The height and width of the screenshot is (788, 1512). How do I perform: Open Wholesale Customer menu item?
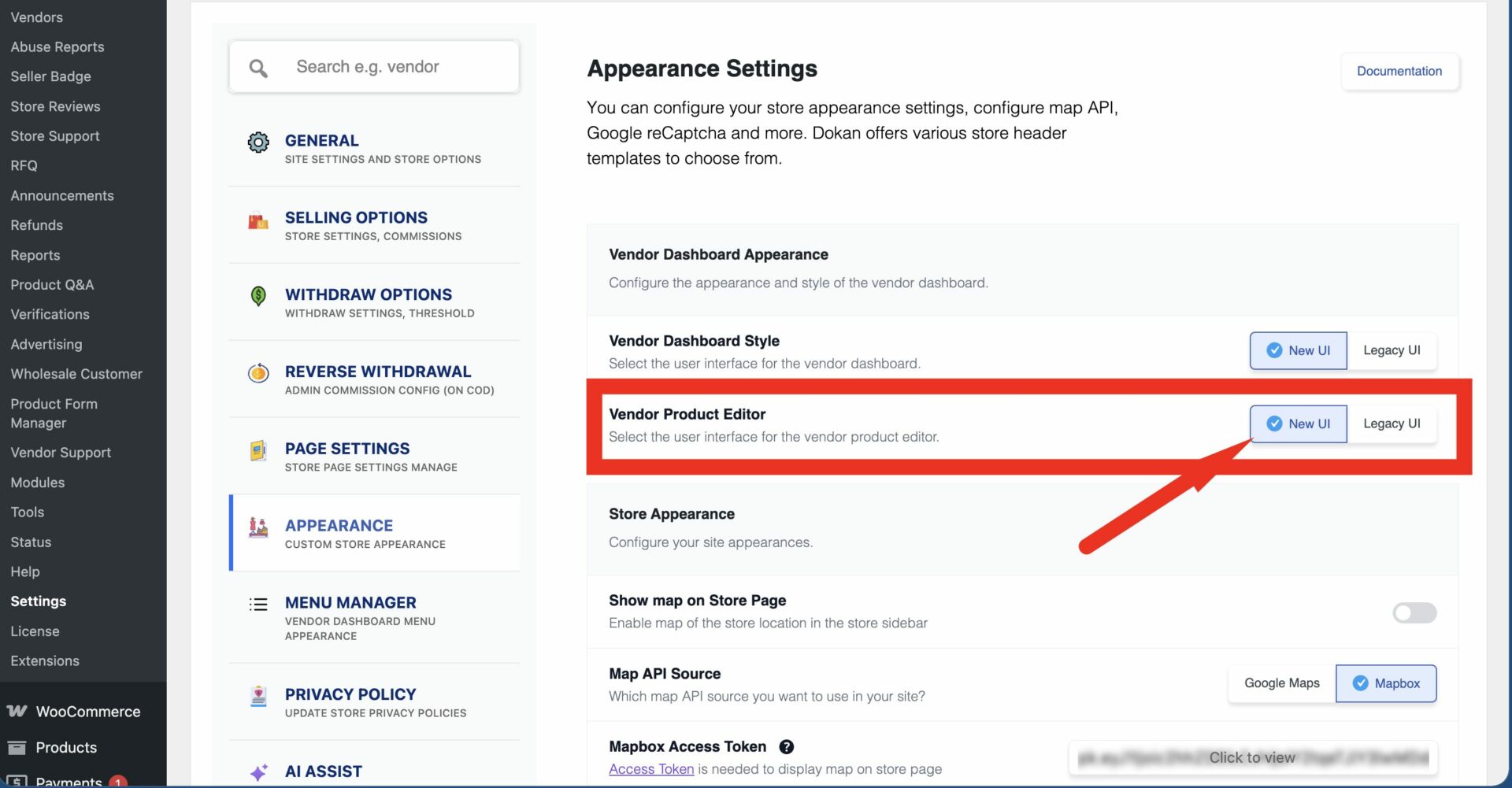click(76, 374)
